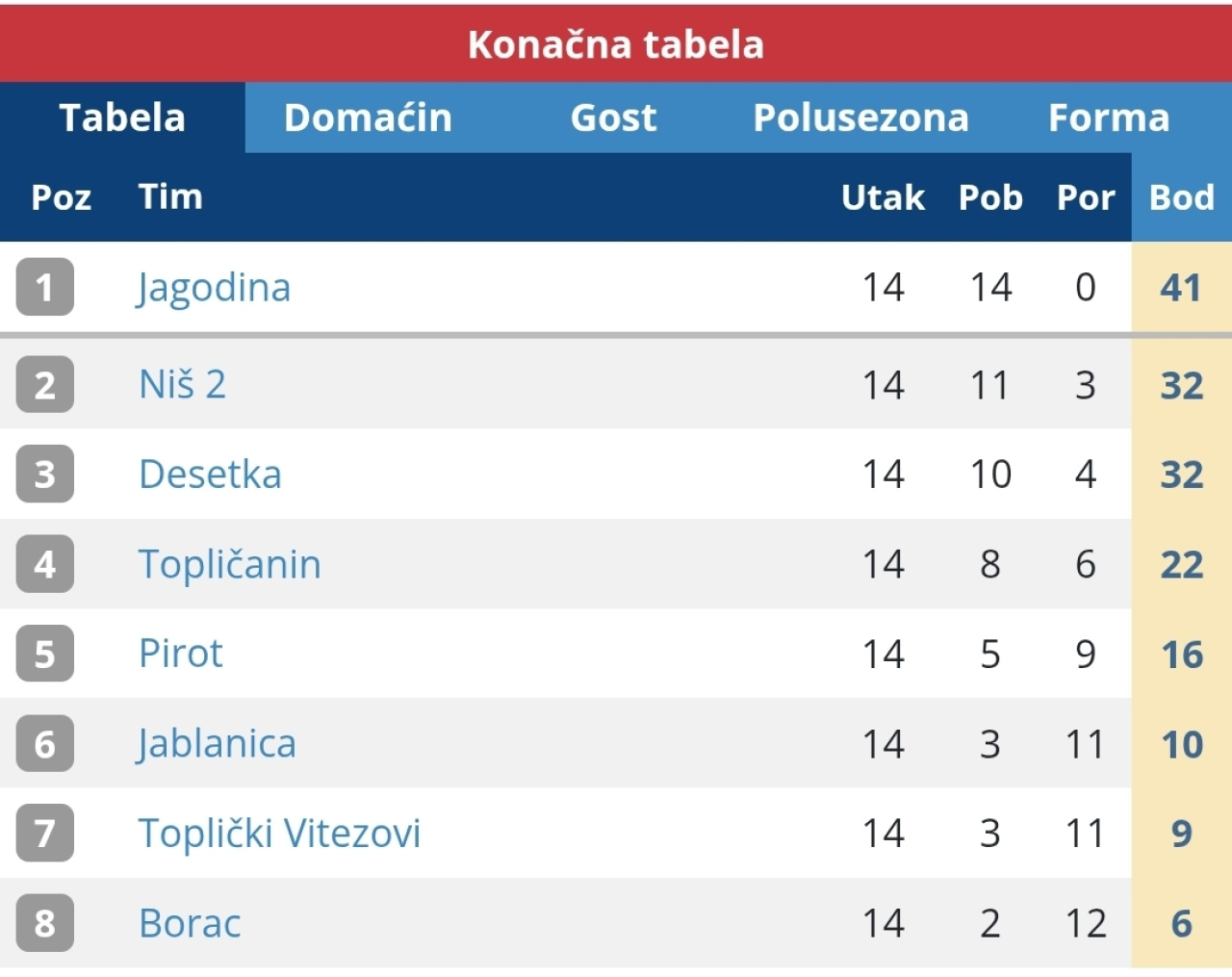Screen dimensions: 1232x977
Task: Click the Jablanica team name
Action: tap(217, 744)
